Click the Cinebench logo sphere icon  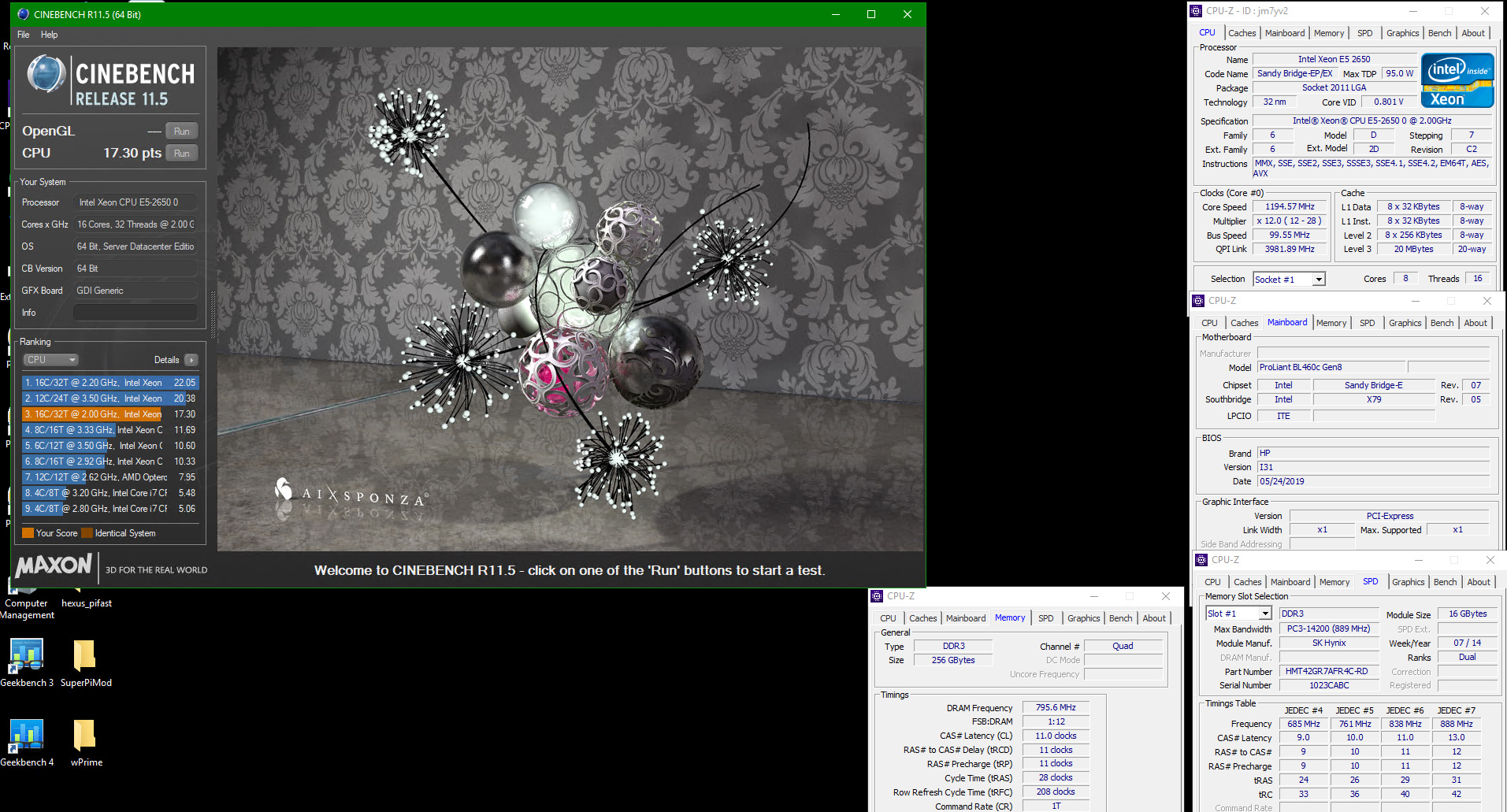click(46, 75)
